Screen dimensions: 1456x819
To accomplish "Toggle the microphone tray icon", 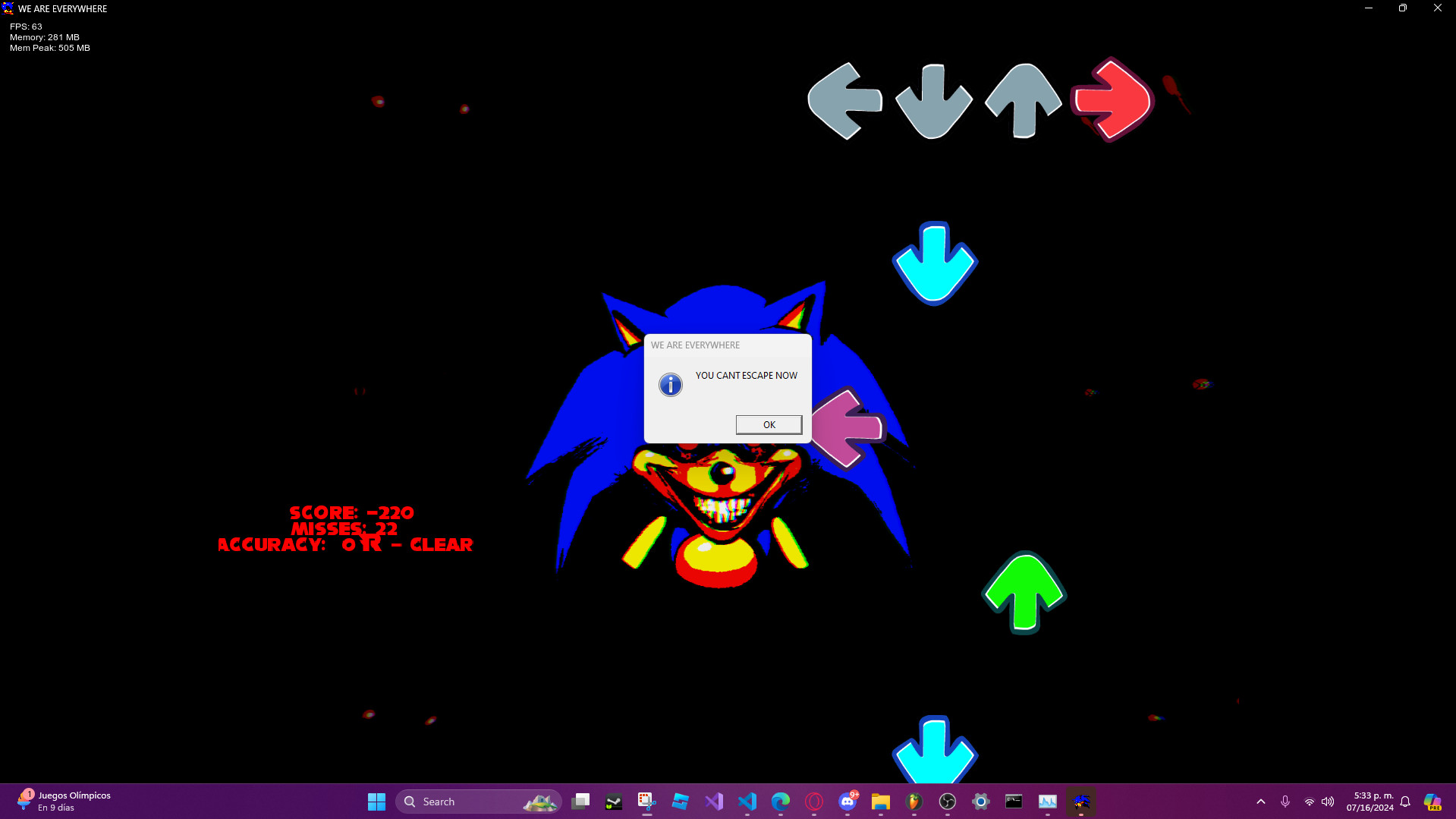I will pos(1285,802).
